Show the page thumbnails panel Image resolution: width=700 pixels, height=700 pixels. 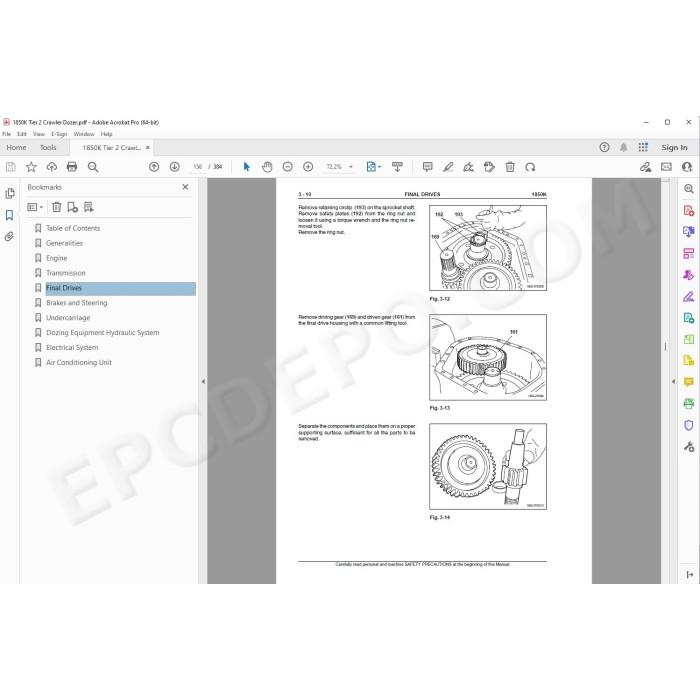pos(9,193)
